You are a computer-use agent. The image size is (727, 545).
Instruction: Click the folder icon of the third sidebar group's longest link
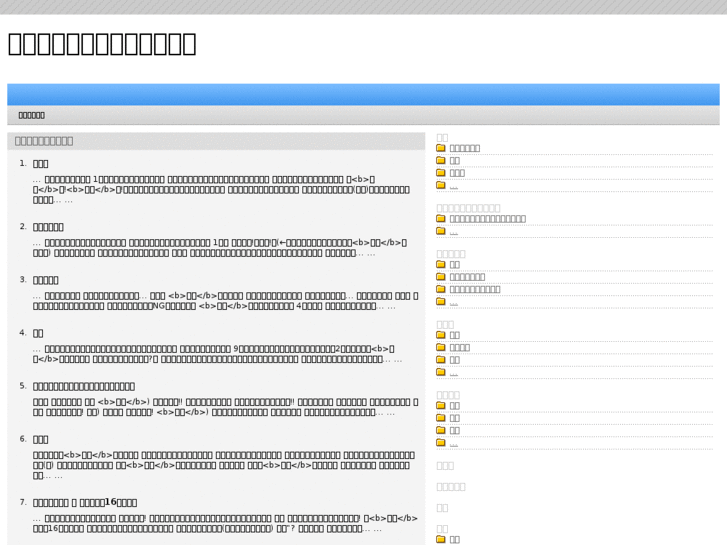click(441, 289)
